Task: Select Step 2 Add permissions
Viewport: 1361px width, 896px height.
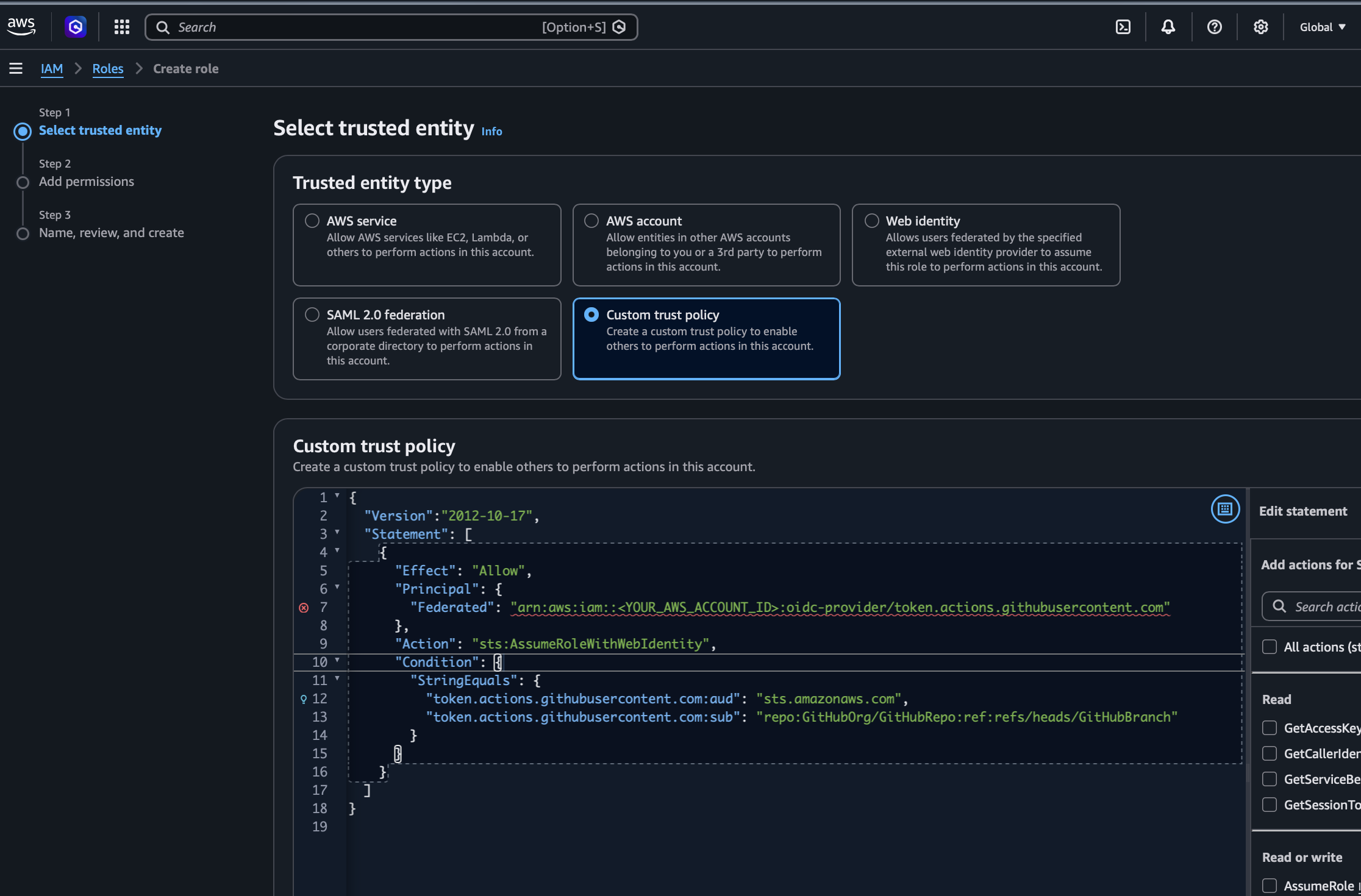Action: (x=87, y=182)
